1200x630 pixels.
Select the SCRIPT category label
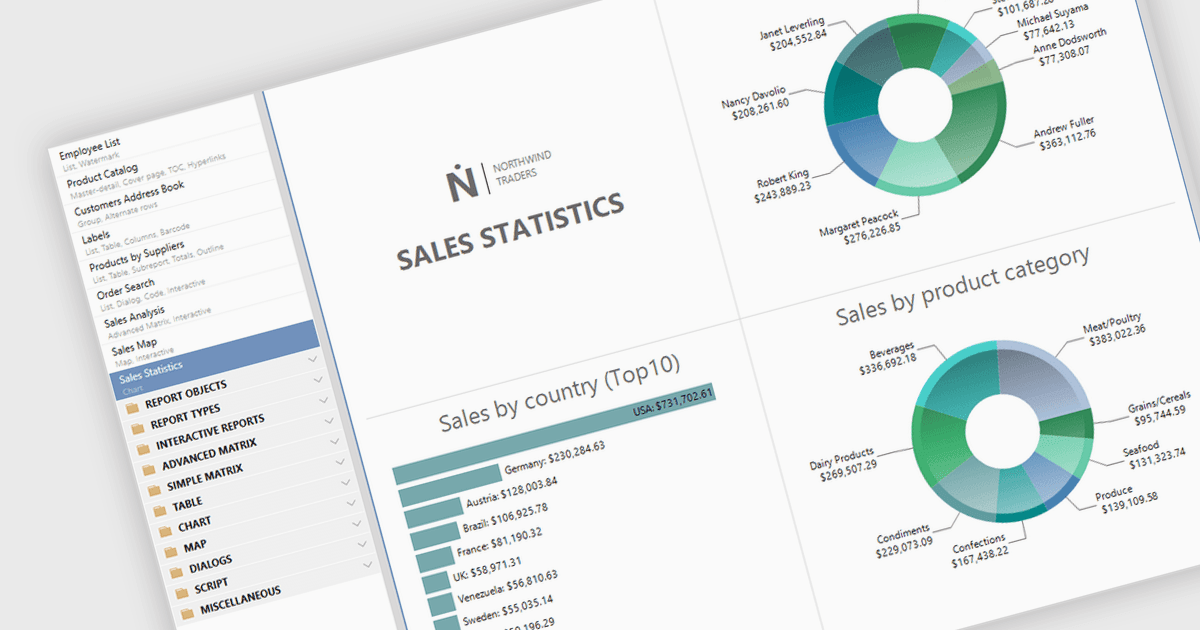[x=211, y=584]
